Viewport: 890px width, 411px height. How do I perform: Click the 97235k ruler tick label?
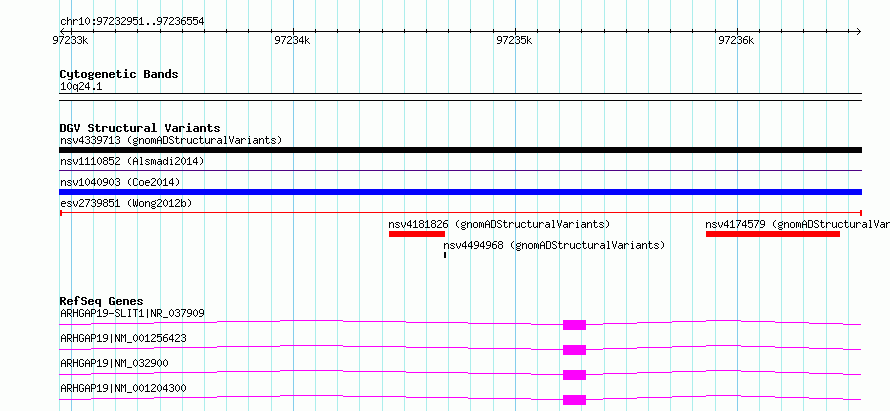click(x=514, y=40)
